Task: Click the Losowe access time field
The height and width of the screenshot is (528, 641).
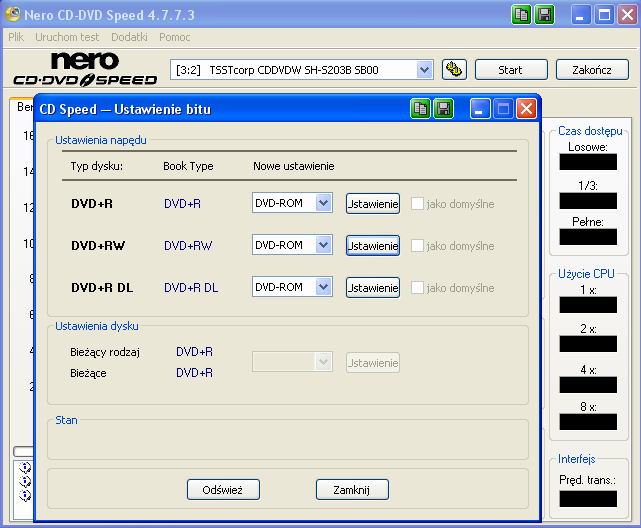Action: pyautogui.click(x=588, y=162)
